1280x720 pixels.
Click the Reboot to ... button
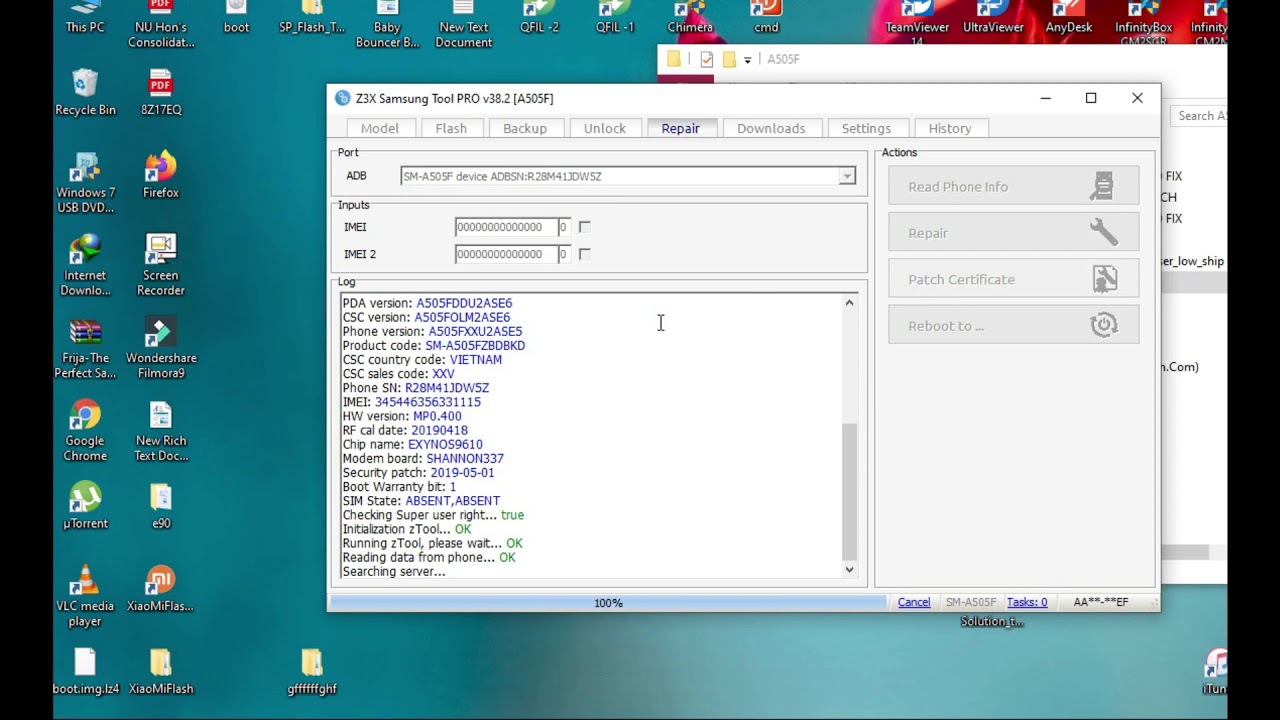(x=1013, y=325)
